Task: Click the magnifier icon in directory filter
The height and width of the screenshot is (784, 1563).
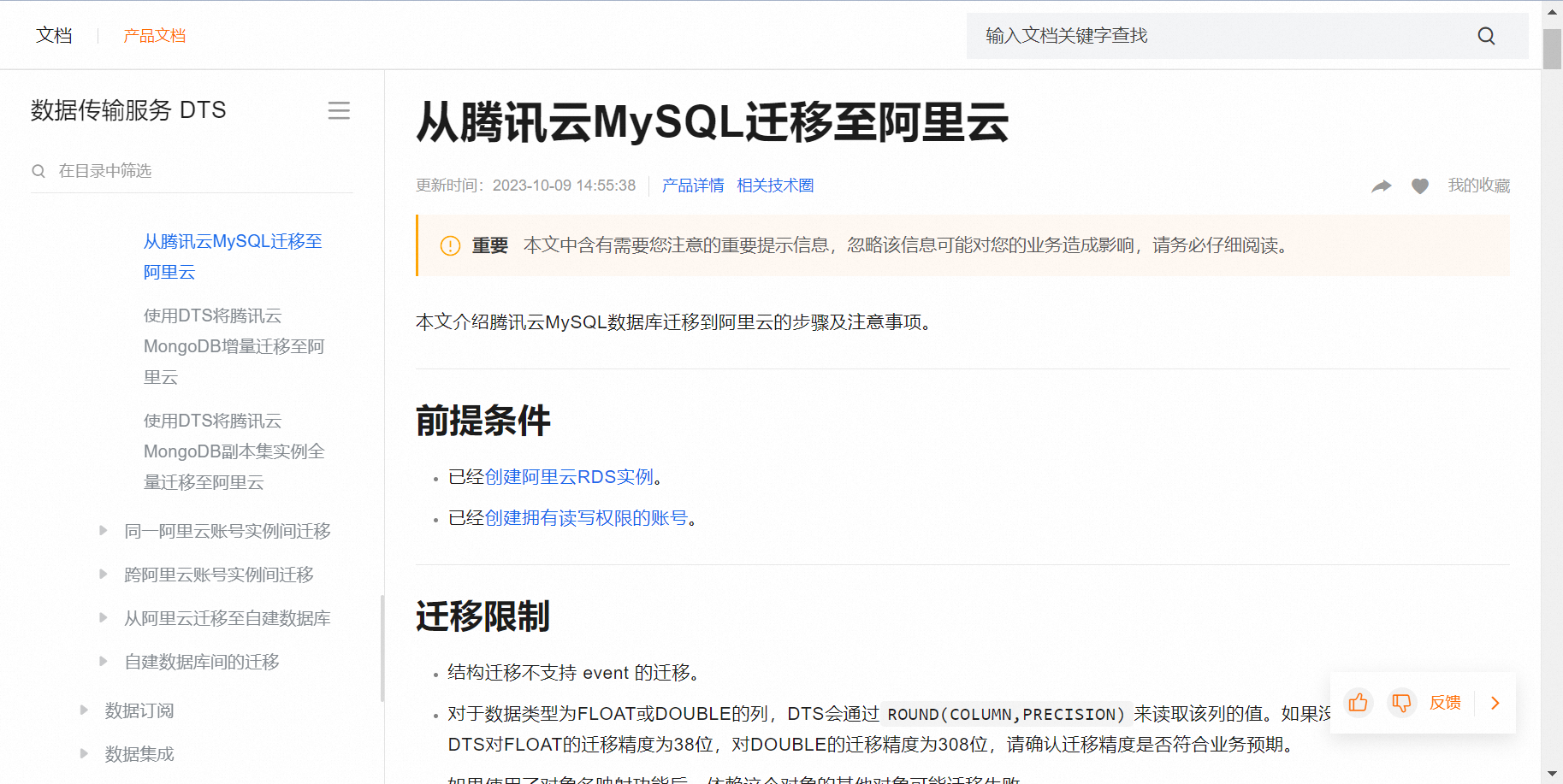Action: pyautogui.click(x=38, y=171)
